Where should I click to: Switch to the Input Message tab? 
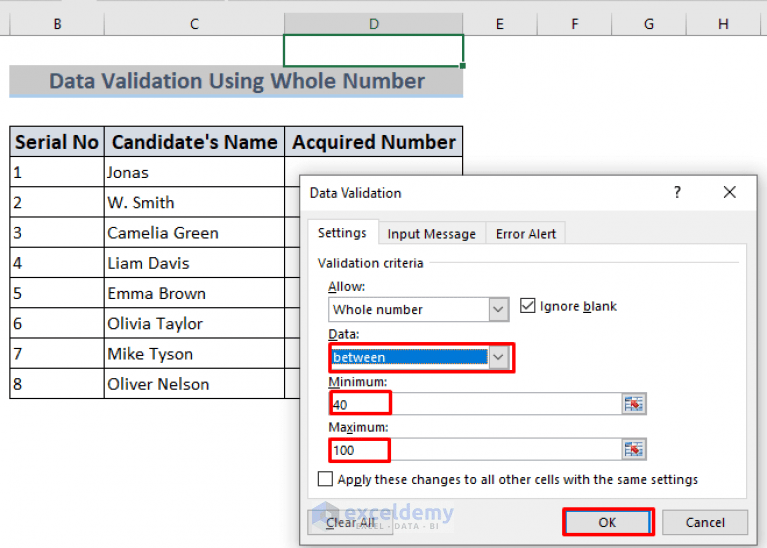pos(431,234)
